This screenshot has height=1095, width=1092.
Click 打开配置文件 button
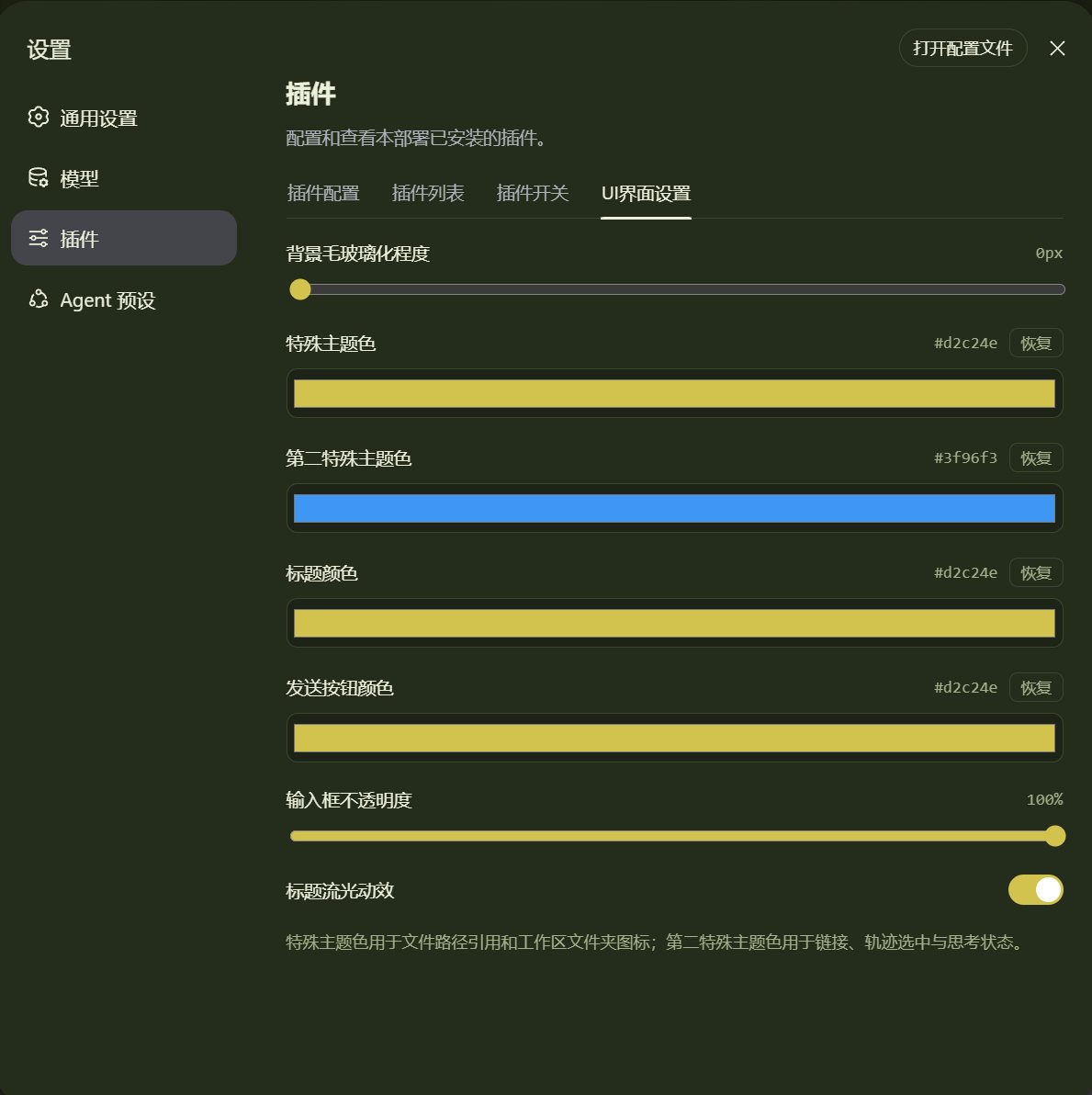[963, 48]
